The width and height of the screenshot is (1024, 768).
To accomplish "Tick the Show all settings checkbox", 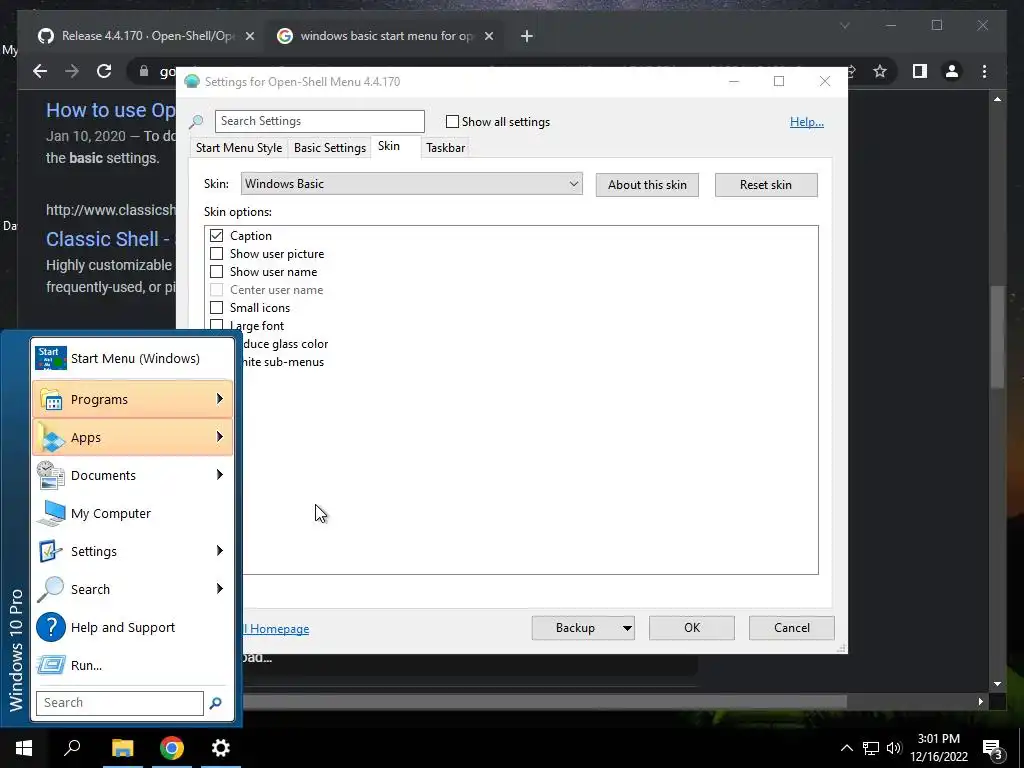I will point(452,121).
